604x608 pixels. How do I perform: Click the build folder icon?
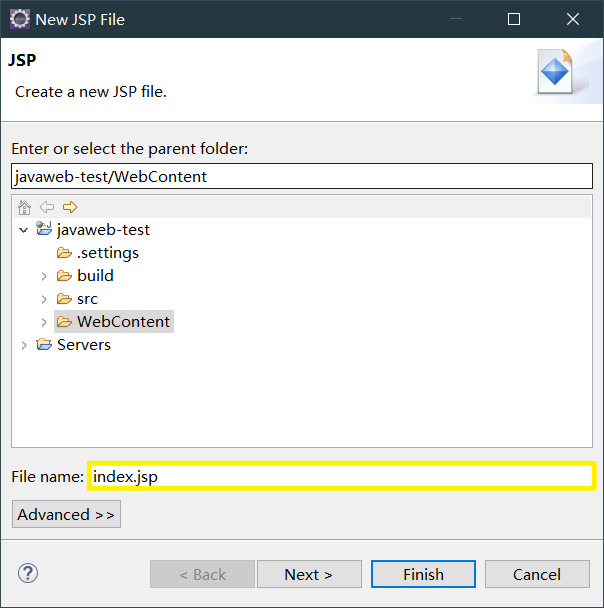pos(64,276)
